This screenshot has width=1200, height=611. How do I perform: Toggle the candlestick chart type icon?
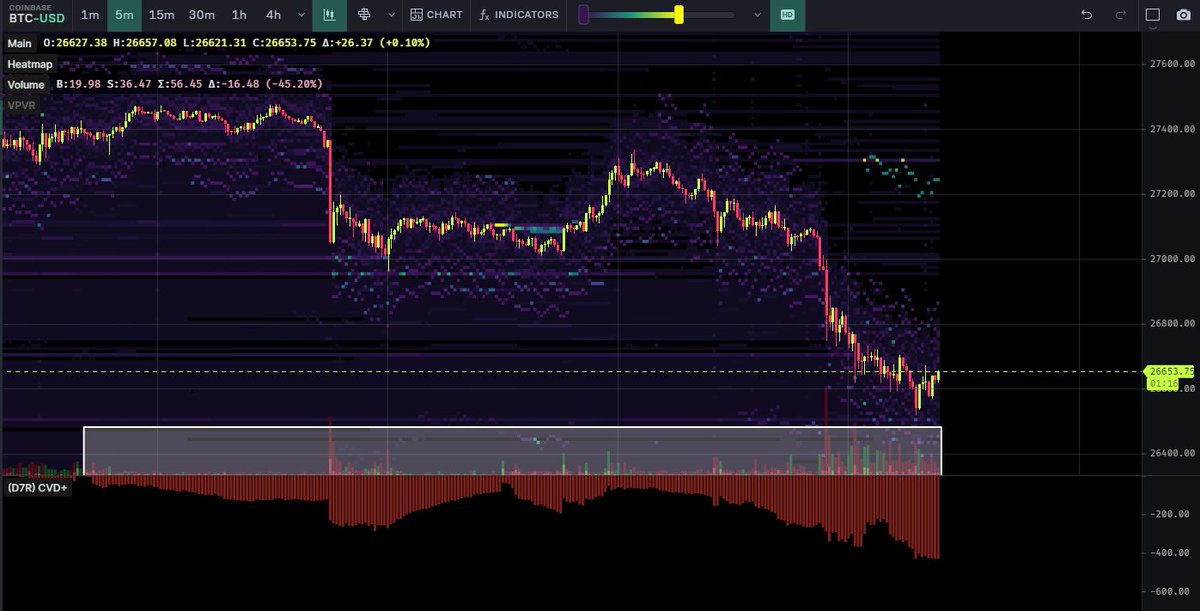click(x=329, y=15)
